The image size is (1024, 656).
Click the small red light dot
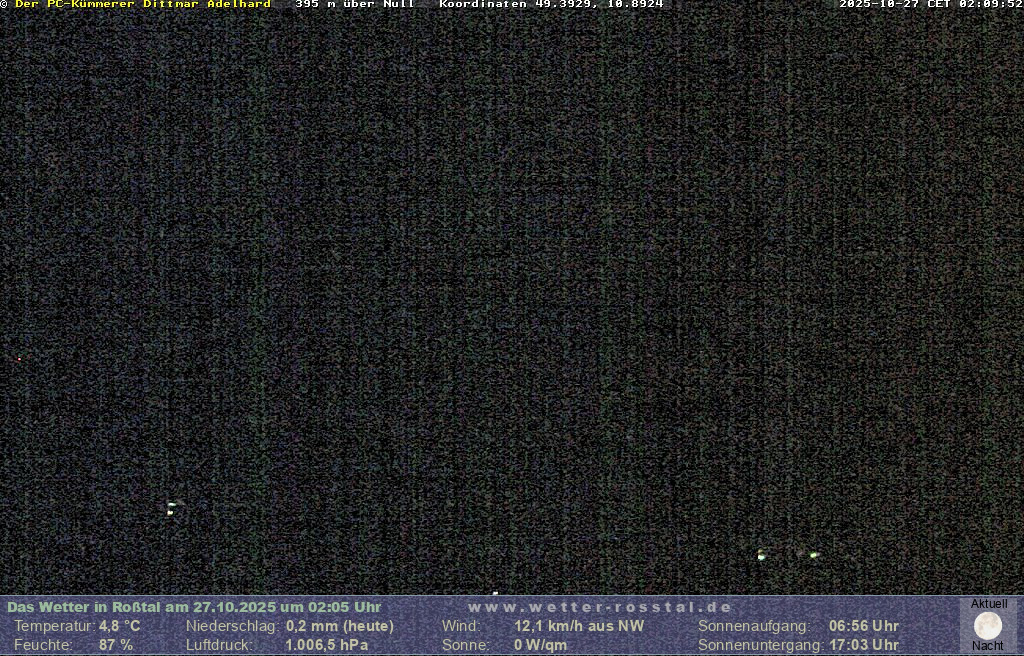point(19,358)
